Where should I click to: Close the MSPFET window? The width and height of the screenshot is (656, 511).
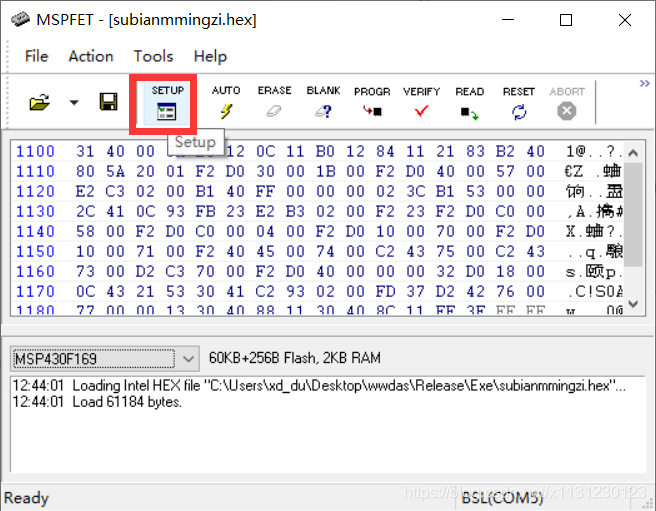click(625, 20)
